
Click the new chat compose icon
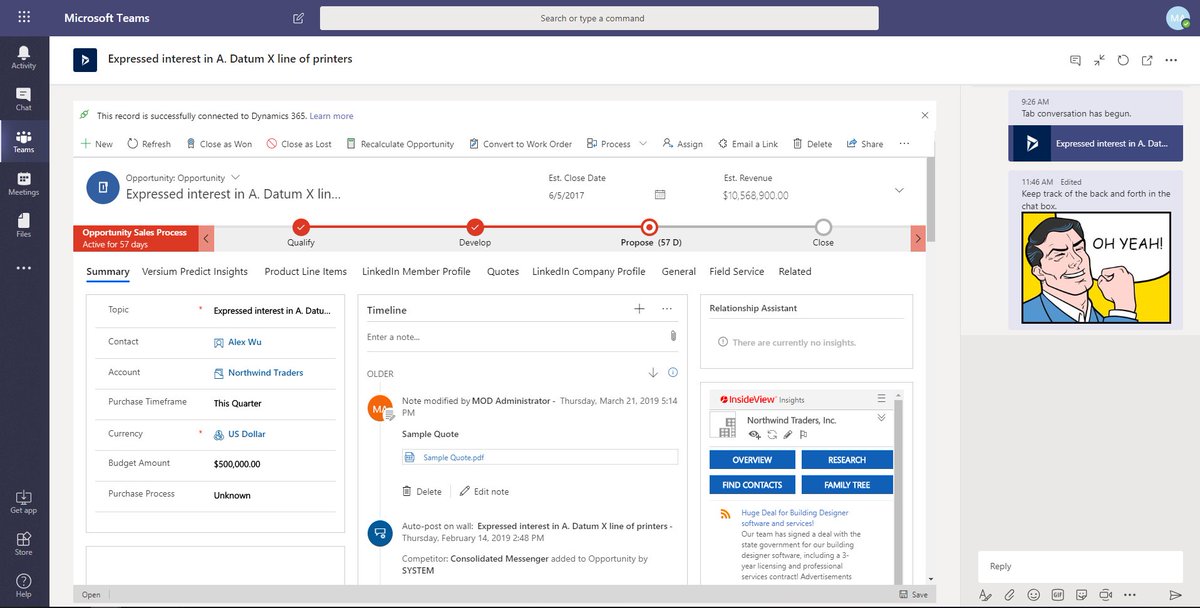tap(299, 18)
